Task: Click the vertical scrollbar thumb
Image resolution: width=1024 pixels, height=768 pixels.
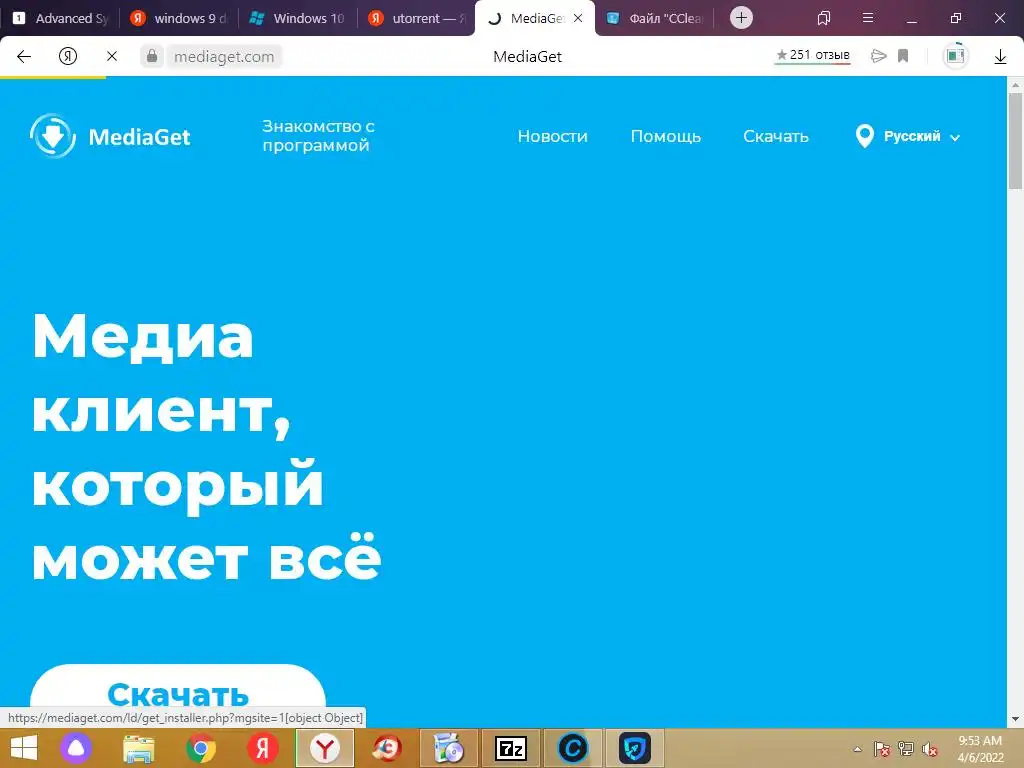Action: pos(1015,140)
